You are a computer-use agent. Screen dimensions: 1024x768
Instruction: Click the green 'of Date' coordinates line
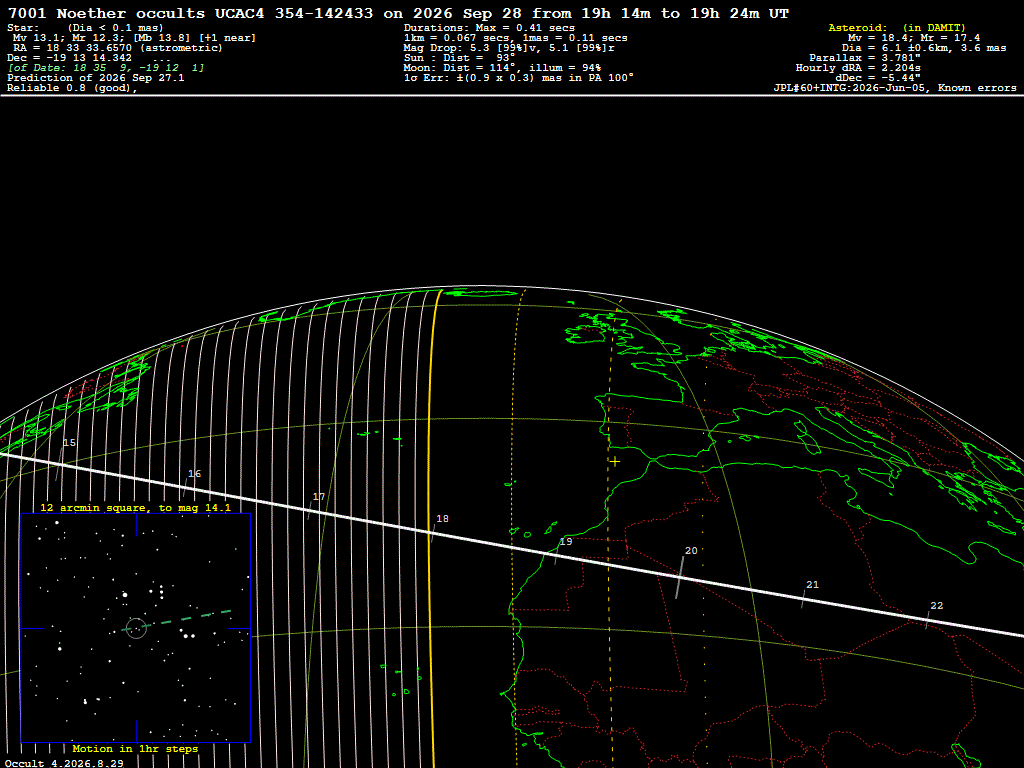tap(106, 68)
